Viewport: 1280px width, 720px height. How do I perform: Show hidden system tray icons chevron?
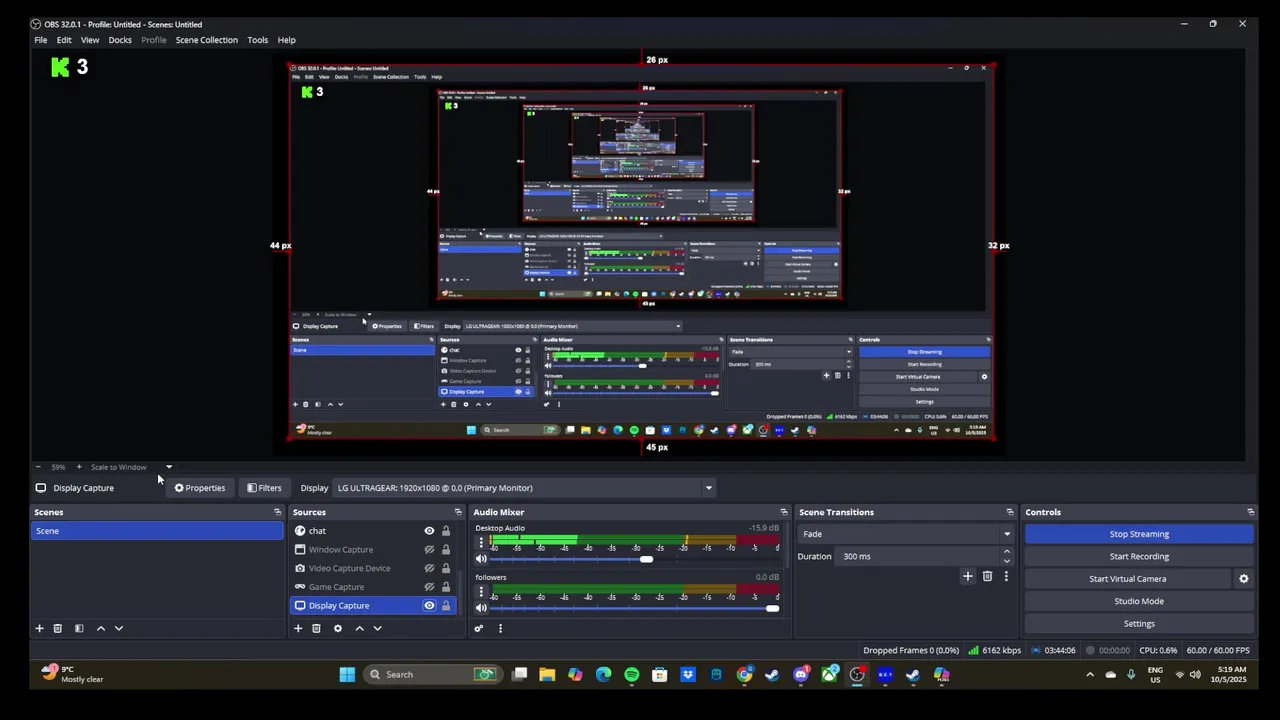[x=1090, y=675]
